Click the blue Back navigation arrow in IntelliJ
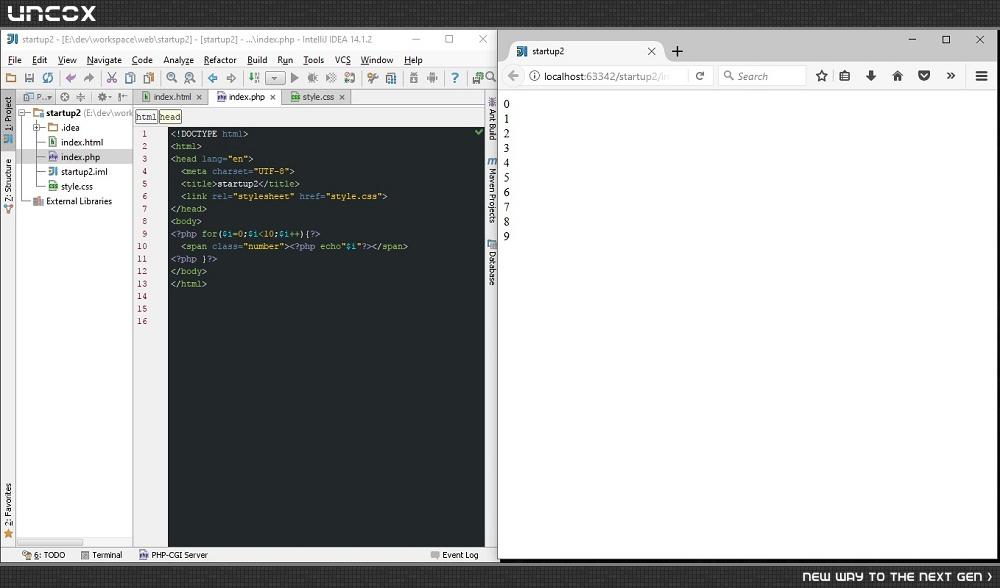The width and height of the screenshot is (1000, 588). (x=212, y=78)
